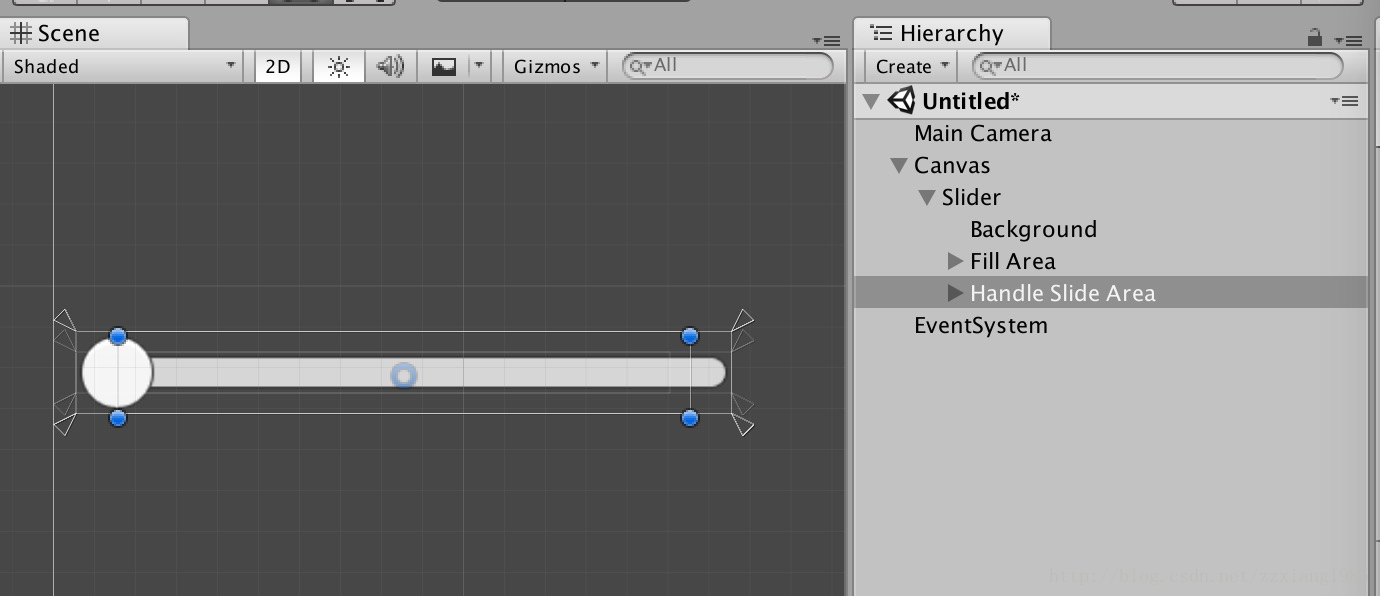Switch the Shaded draw mode
The height and width of the screenshot is (596, 1380).
[x=120, y=66]
